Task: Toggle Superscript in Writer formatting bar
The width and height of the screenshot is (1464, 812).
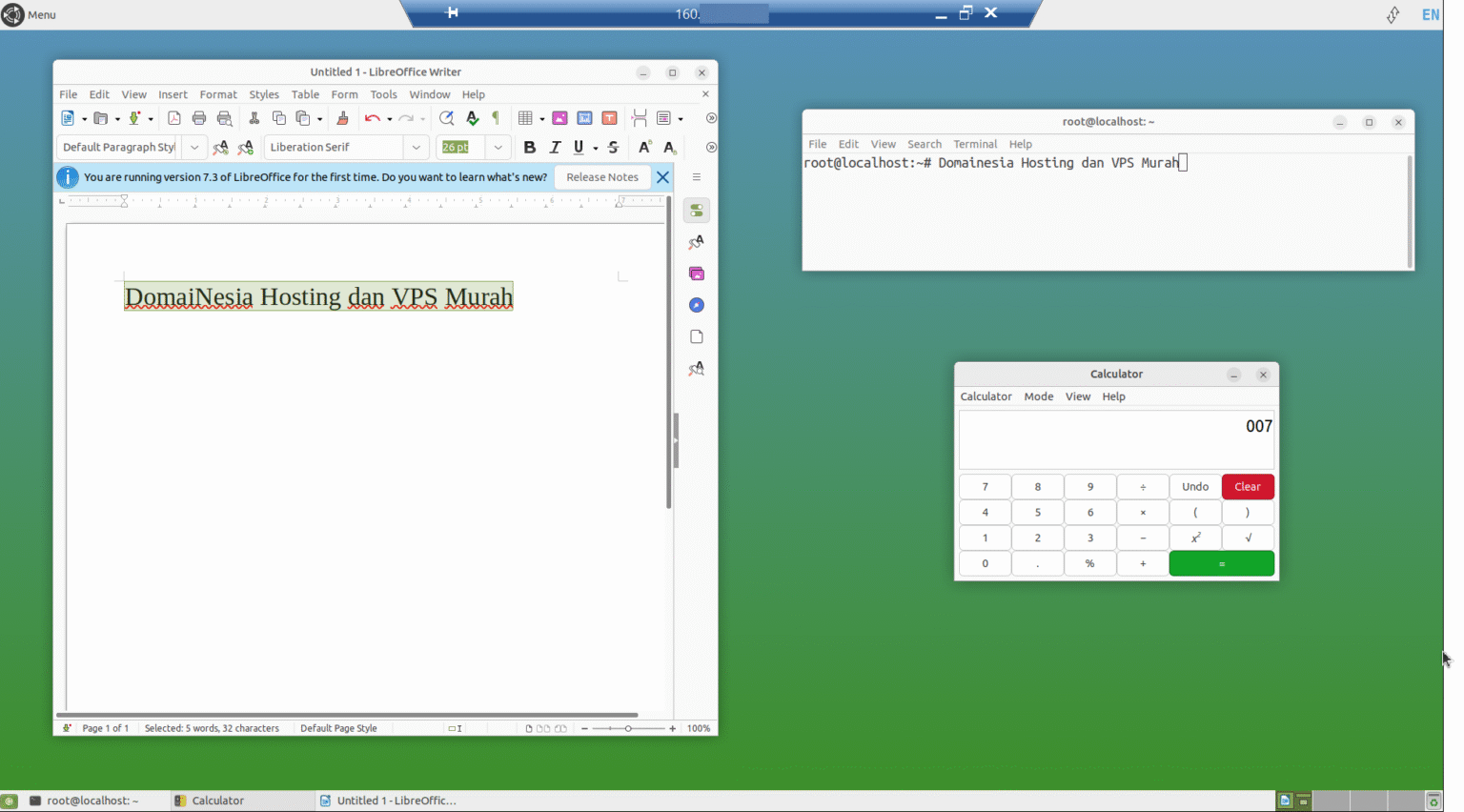Action: pyautogui.click(x=645, y=147)
